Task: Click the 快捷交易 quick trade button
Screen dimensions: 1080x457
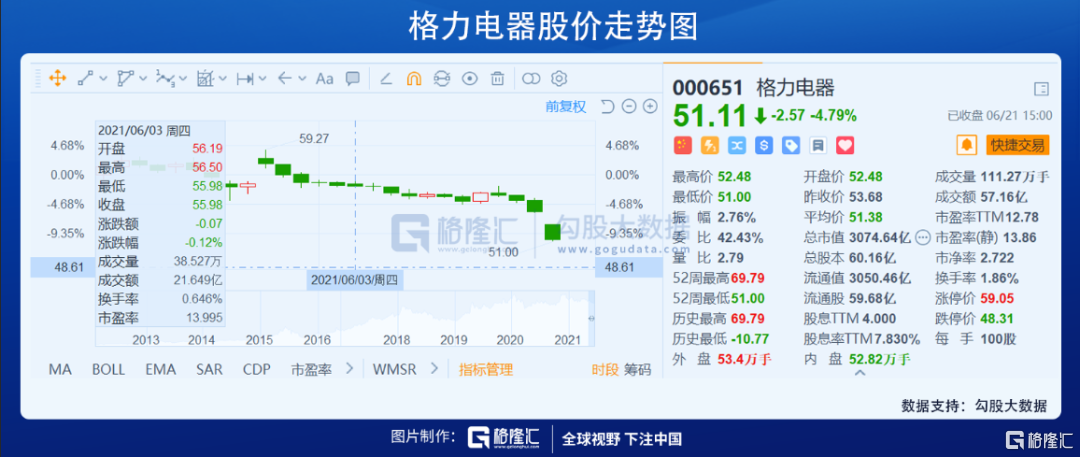Action: pos(1017,145)
